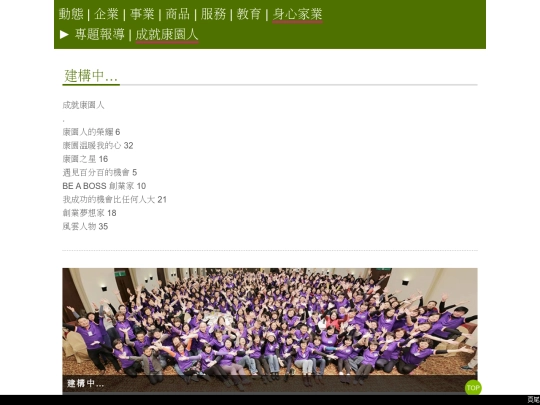
Task: Open the 服務 menu item
Action: click(x=213, y=14)
